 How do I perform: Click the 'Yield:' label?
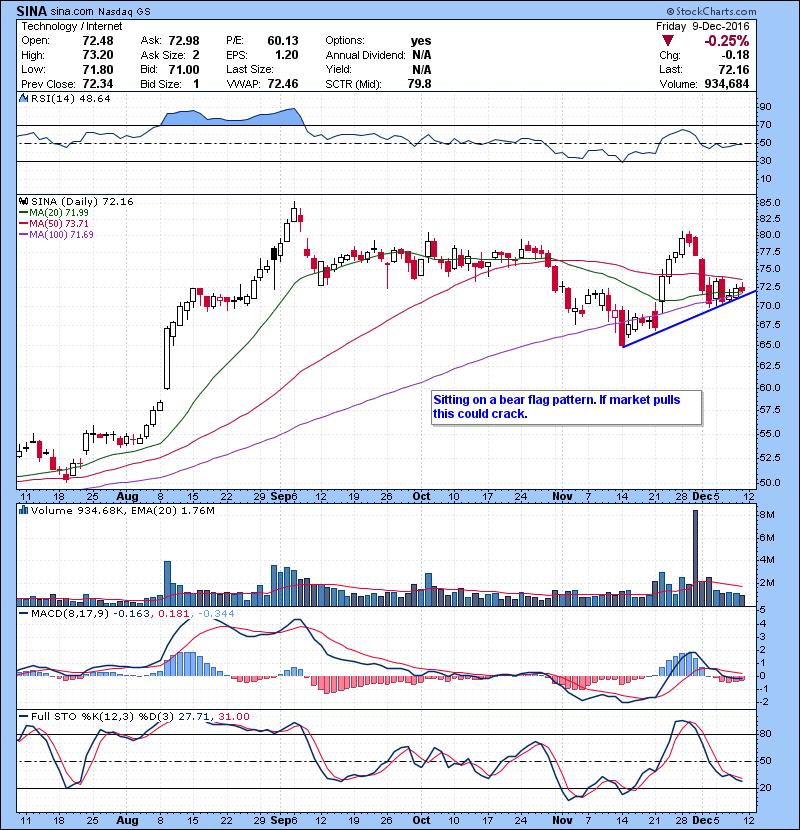point(339,69)
